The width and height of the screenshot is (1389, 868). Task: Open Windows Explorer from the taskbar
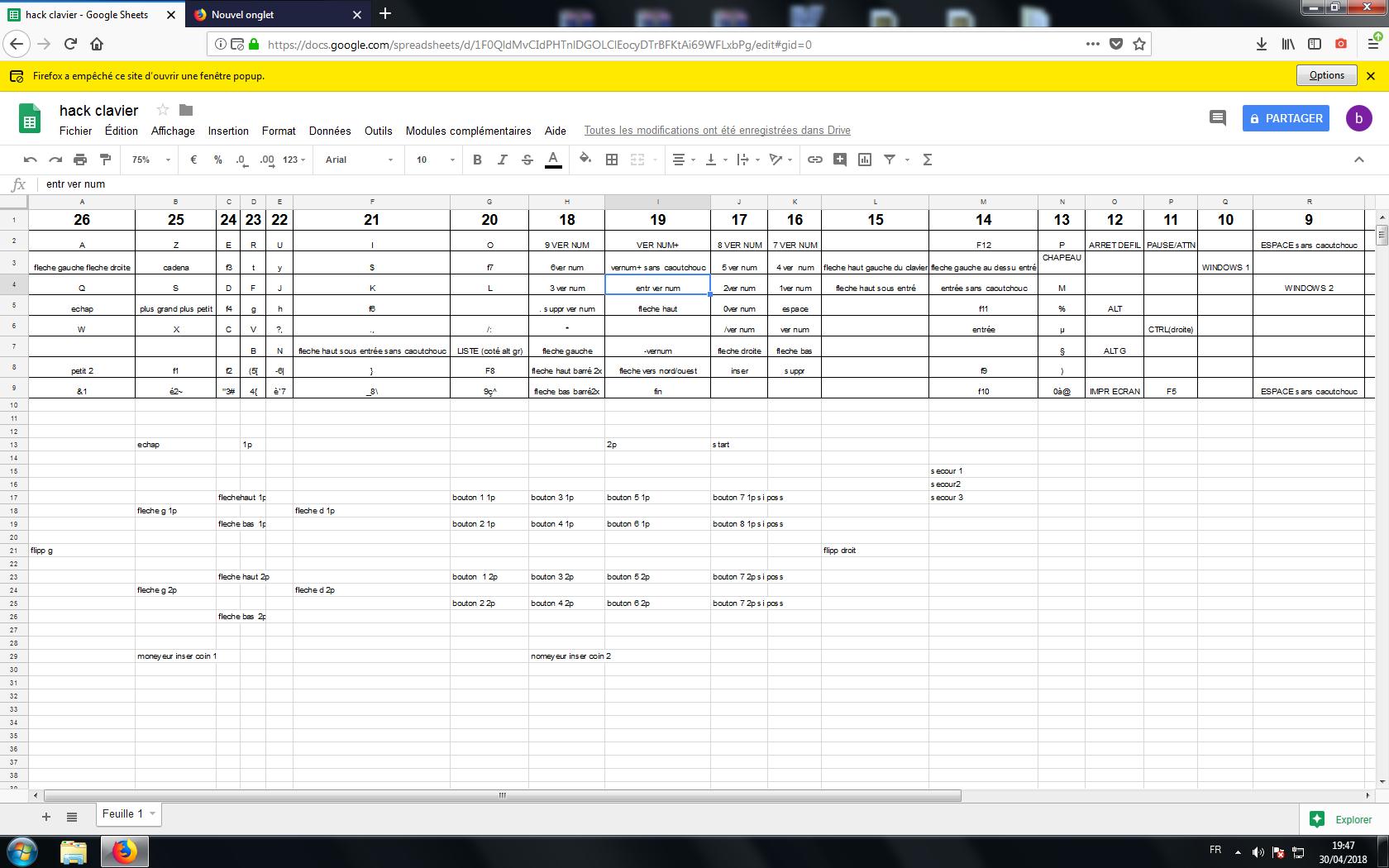click(x=74, y=851)
